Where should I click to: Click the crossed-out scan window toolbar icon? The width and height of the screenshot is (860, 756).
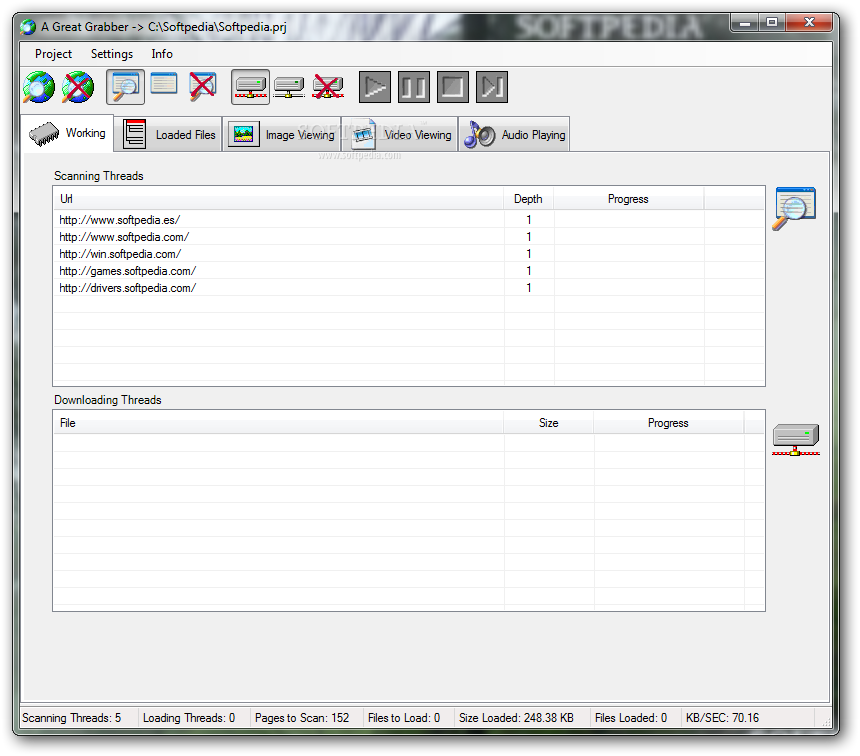pyautogui.click(x=202, y=86)
